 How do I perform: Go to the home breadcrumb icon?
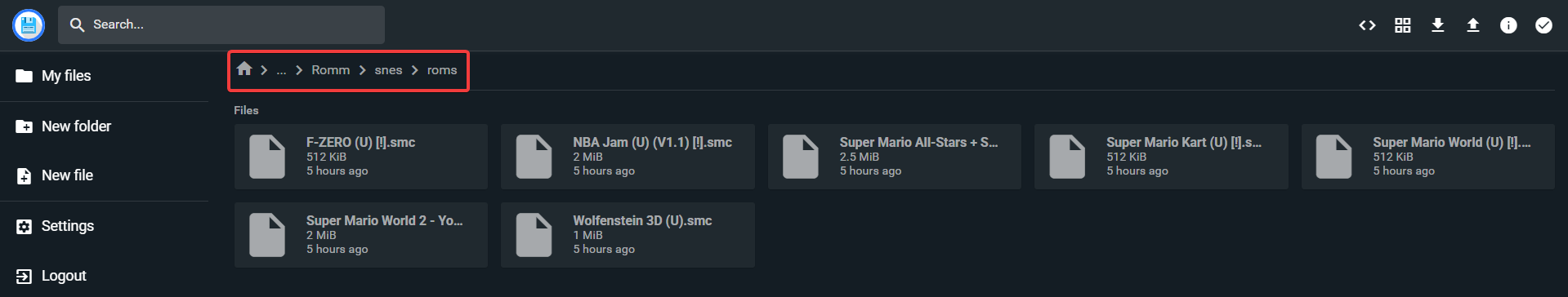pyautogui.click(x=244, y=69)
